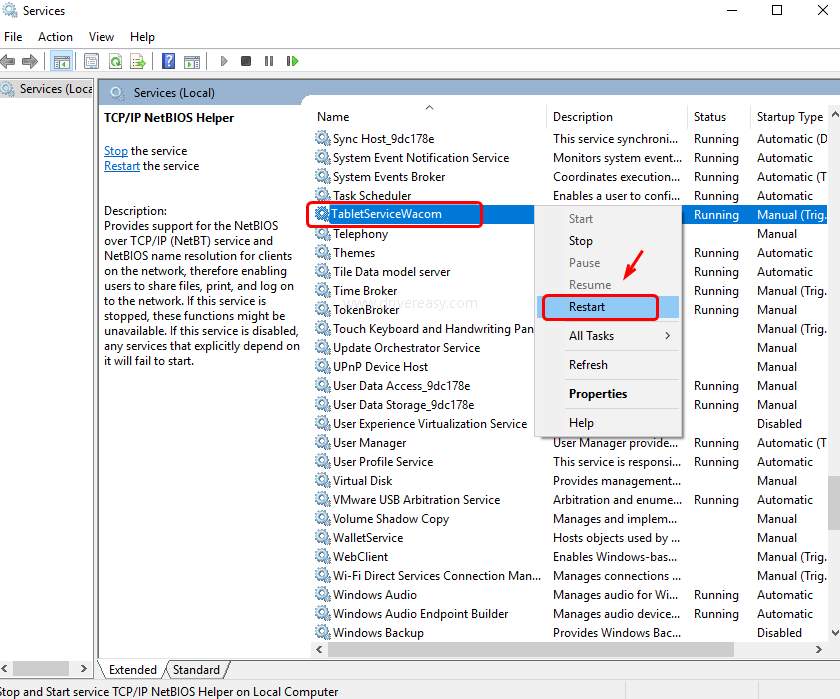Open service Properties via the toolbar icon
The height and width of the screenshot is (699, 840).
pyautogui.click(x=90, y=61)
